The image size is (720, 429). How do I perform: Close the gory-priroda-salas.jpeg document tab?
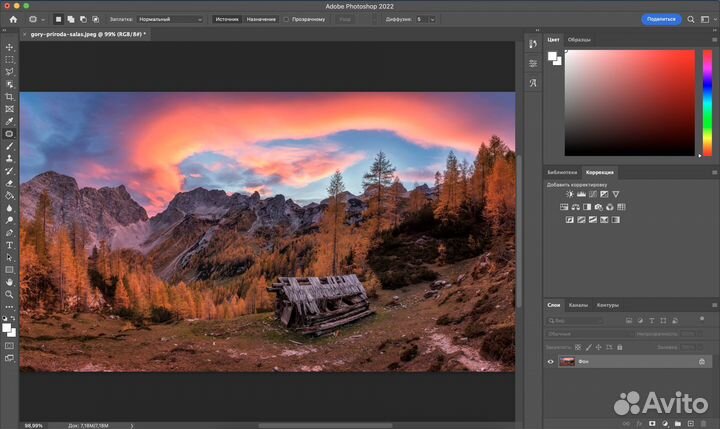24,34
